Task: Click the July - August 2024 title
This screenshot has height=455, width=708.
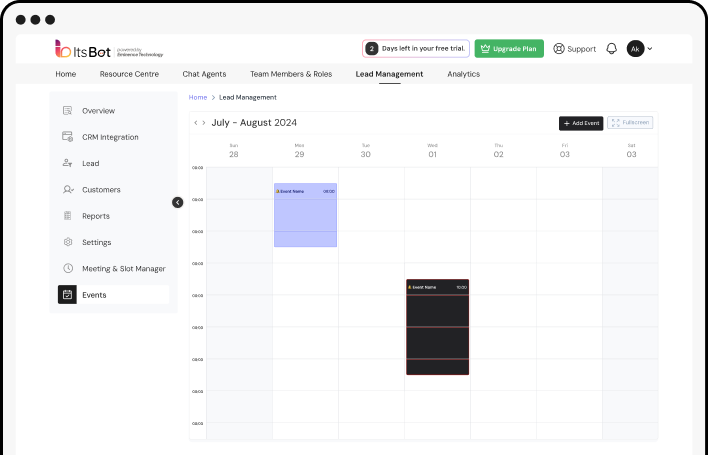Action: point(254,123)
